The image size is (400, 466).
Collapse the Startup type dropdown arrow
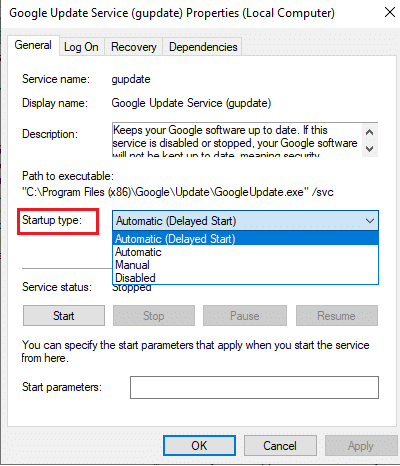(369, 221)
